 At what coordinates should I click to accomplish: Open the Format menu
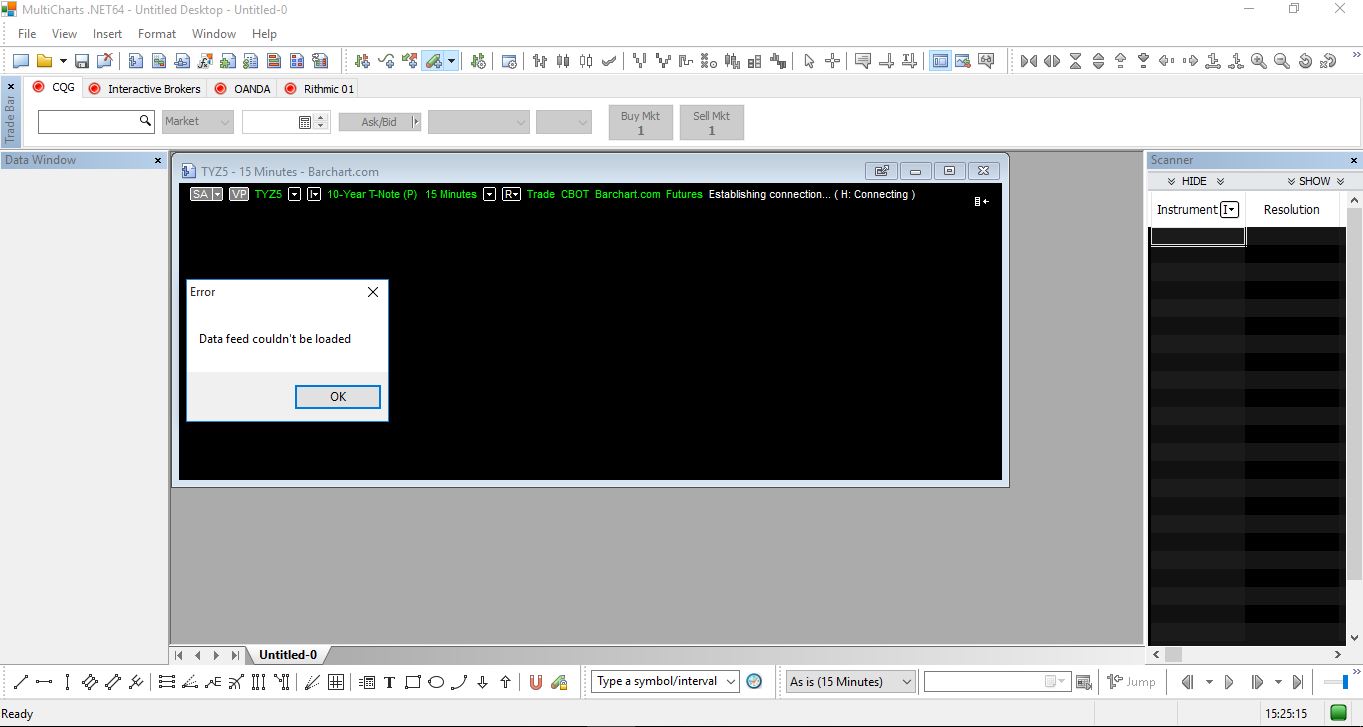(x=157, y=33)
